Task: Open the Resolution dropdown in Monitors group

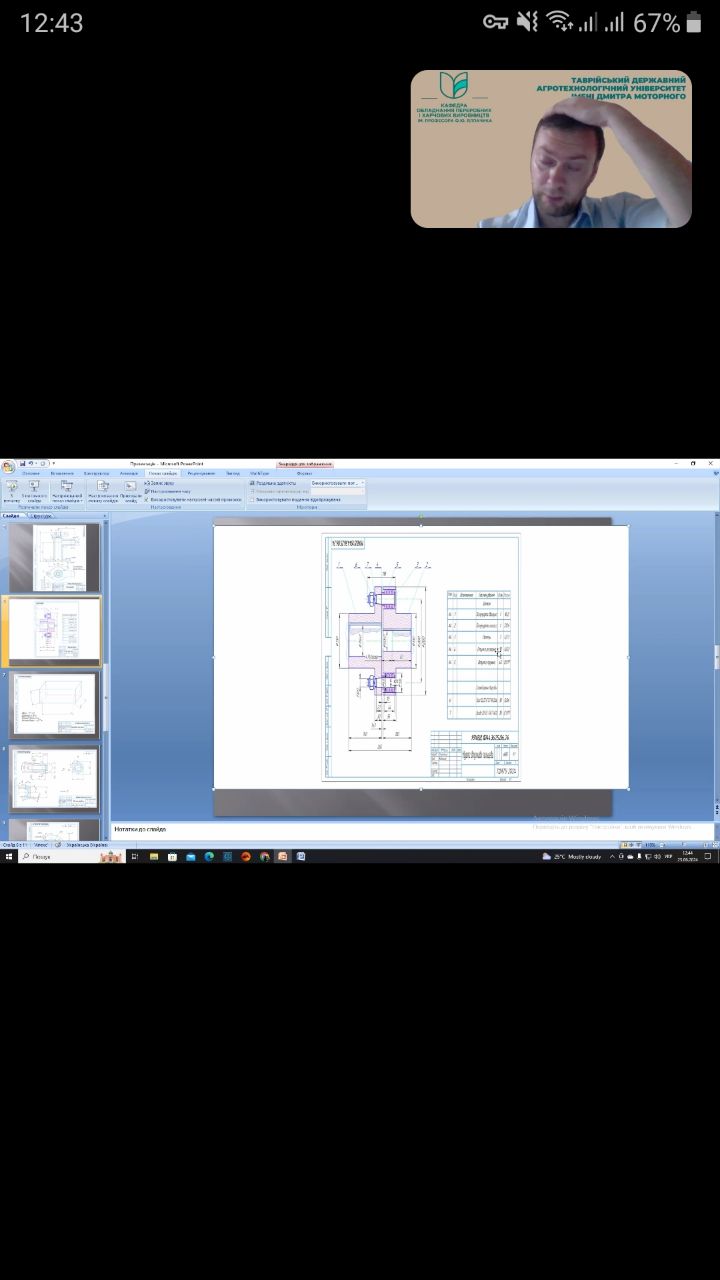Action: pos(337,482)
